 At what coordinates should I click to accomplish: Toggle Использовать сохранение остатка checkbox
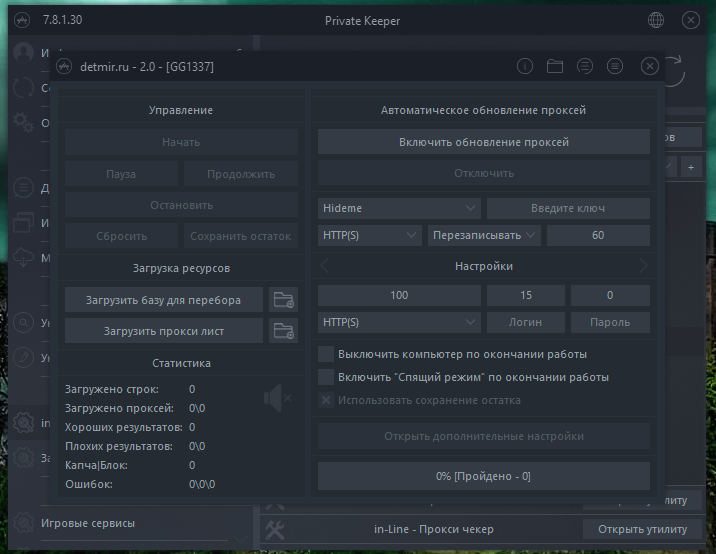click(x=325, y=401)
